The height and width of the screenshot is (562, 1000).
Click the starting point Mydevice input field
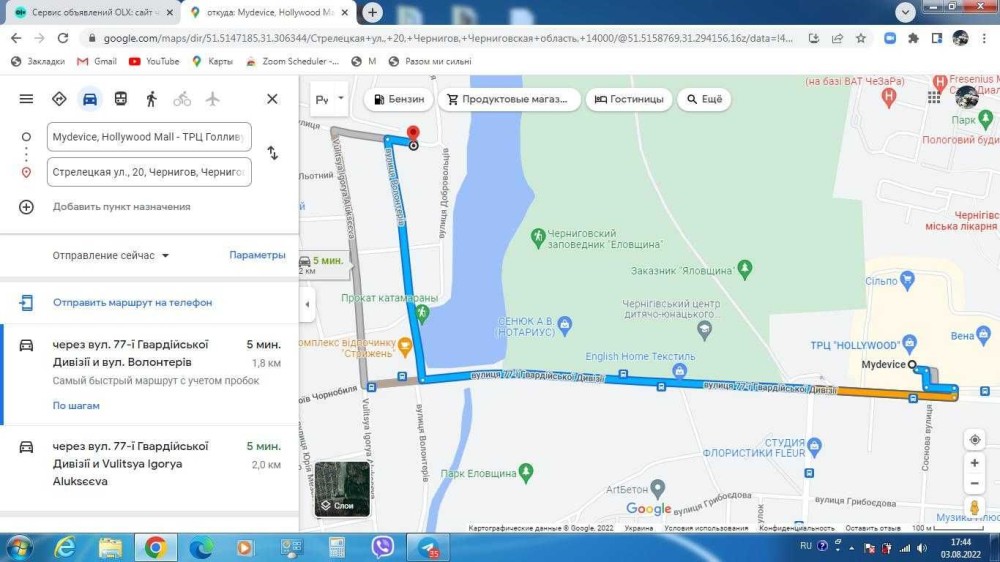148,137
